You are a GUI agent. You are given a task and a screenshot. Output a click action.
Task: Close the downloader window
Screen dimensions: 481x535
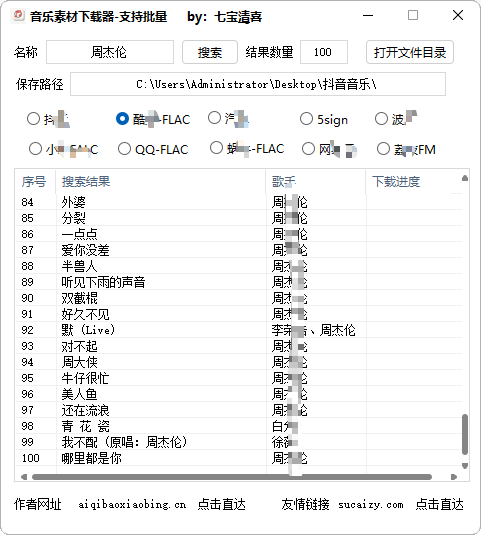pyautogui.click(x=458, y=15)
